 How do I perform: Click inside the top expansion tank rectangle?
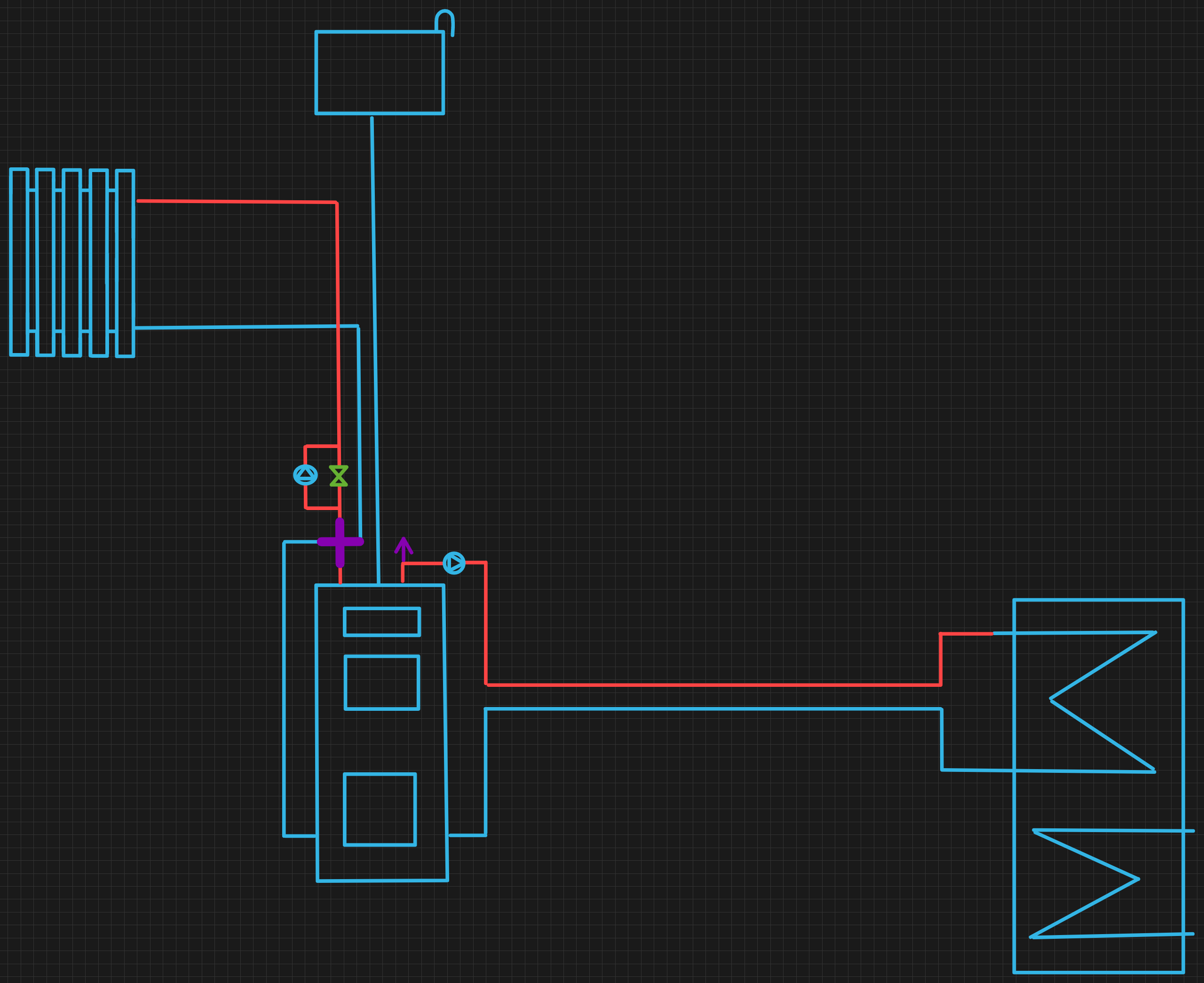pos(380,72)
